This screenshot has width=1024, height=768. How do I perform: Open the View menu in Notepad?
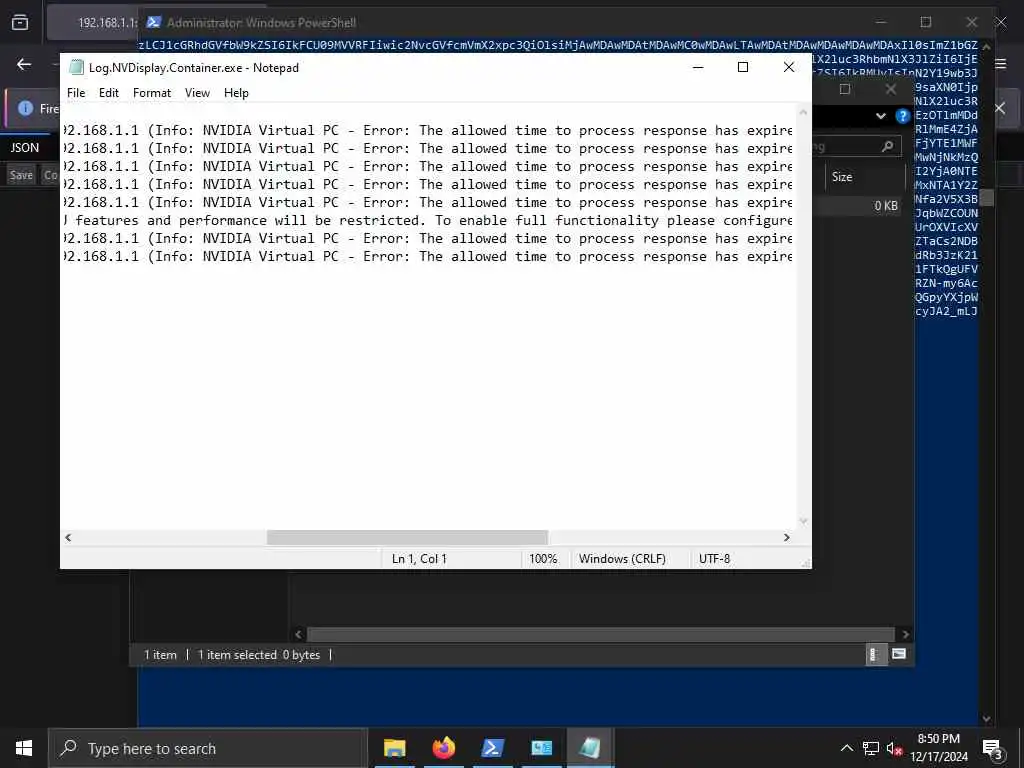197,93
